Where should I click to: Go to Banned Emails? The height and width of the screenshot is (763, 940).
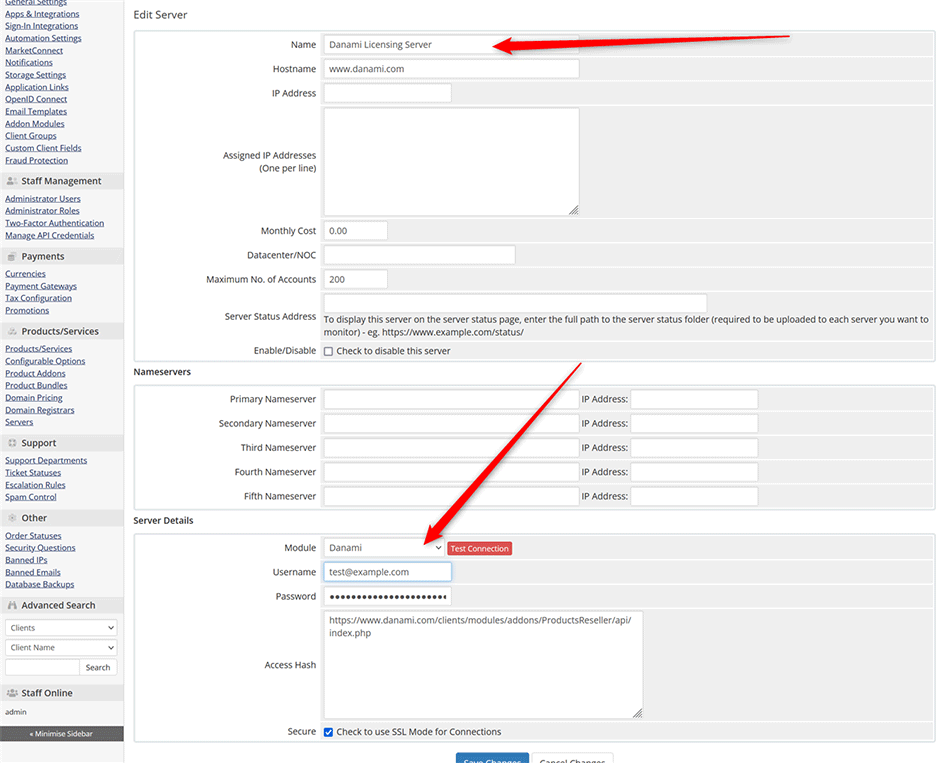pyautogui.click(x=33, y=572)
